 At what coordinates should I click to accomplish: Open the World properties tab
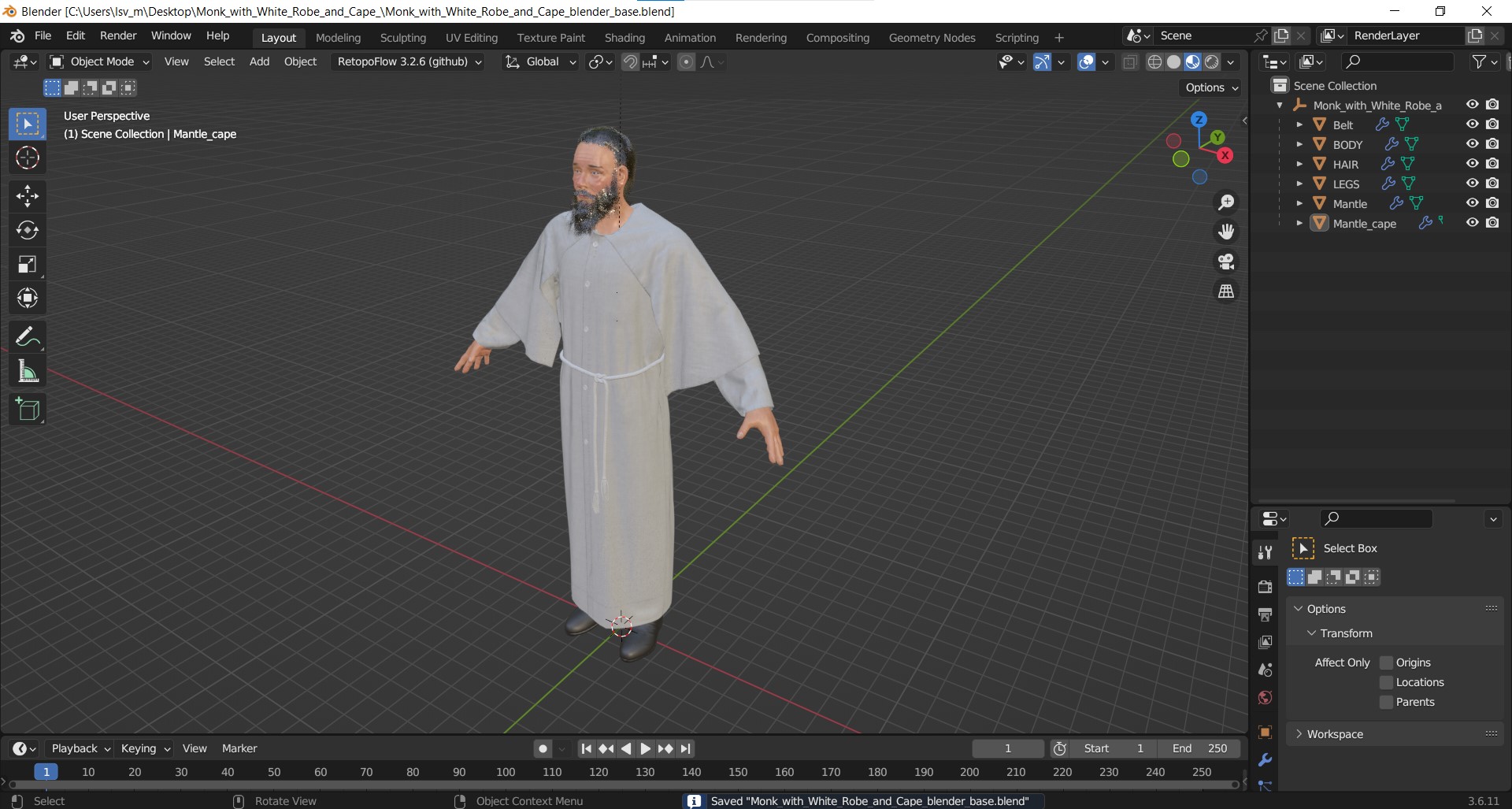click(x=1266, y=698)
